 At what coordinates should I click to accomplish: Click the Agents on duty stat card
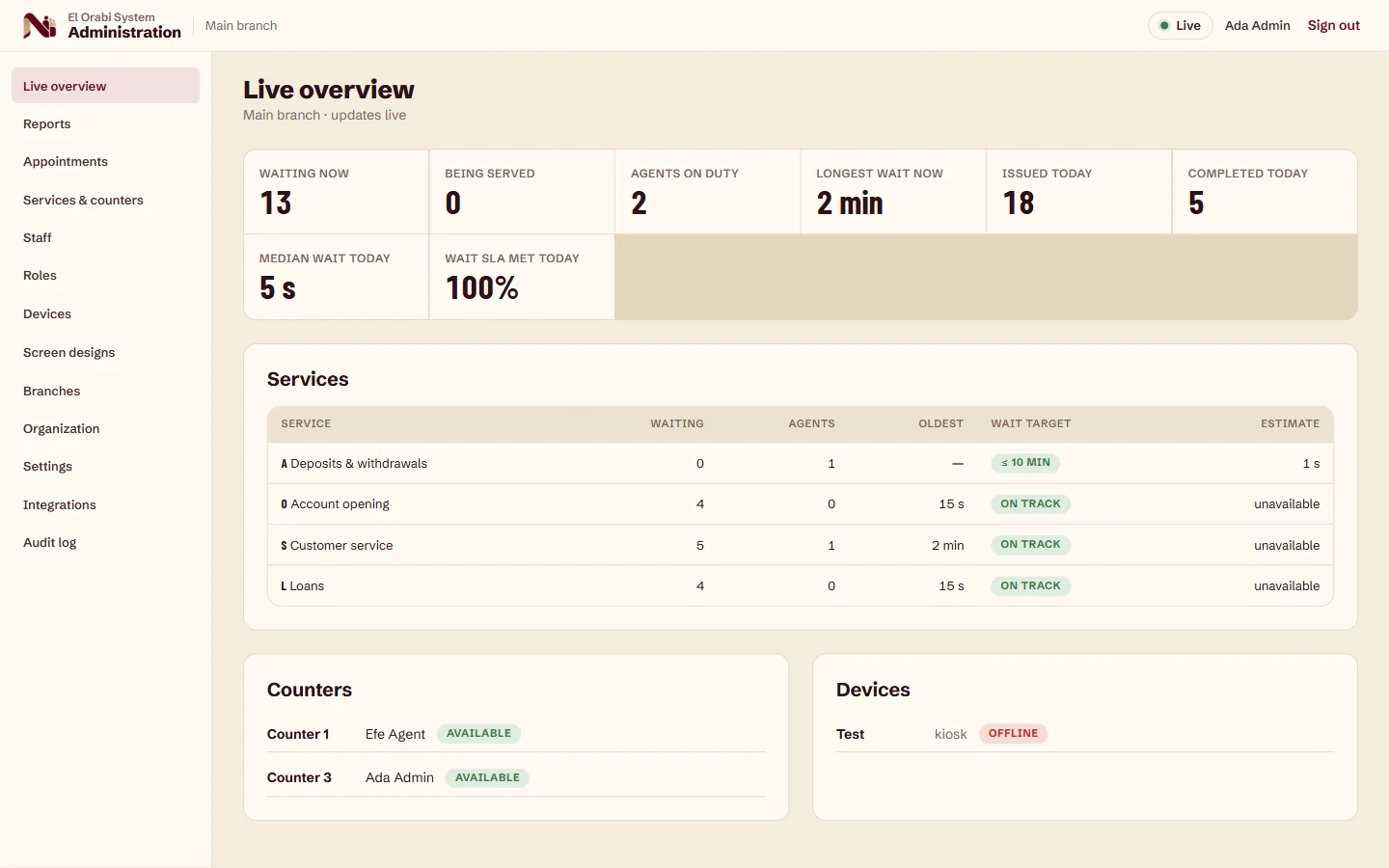pyautogui.click(x=707, y=192)
